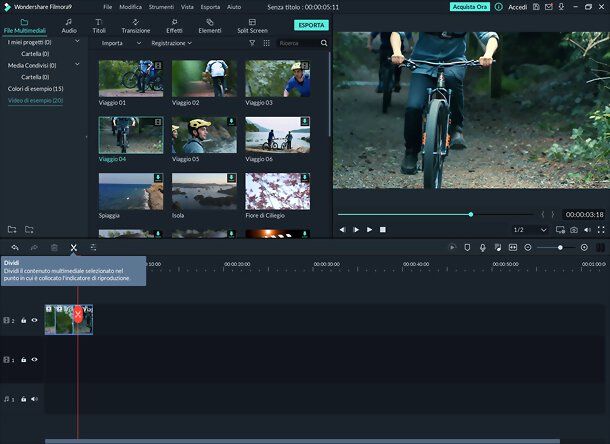Click the red split marker on playhead
The height and width of the screenshot is (444, 610).
[78, 314]
